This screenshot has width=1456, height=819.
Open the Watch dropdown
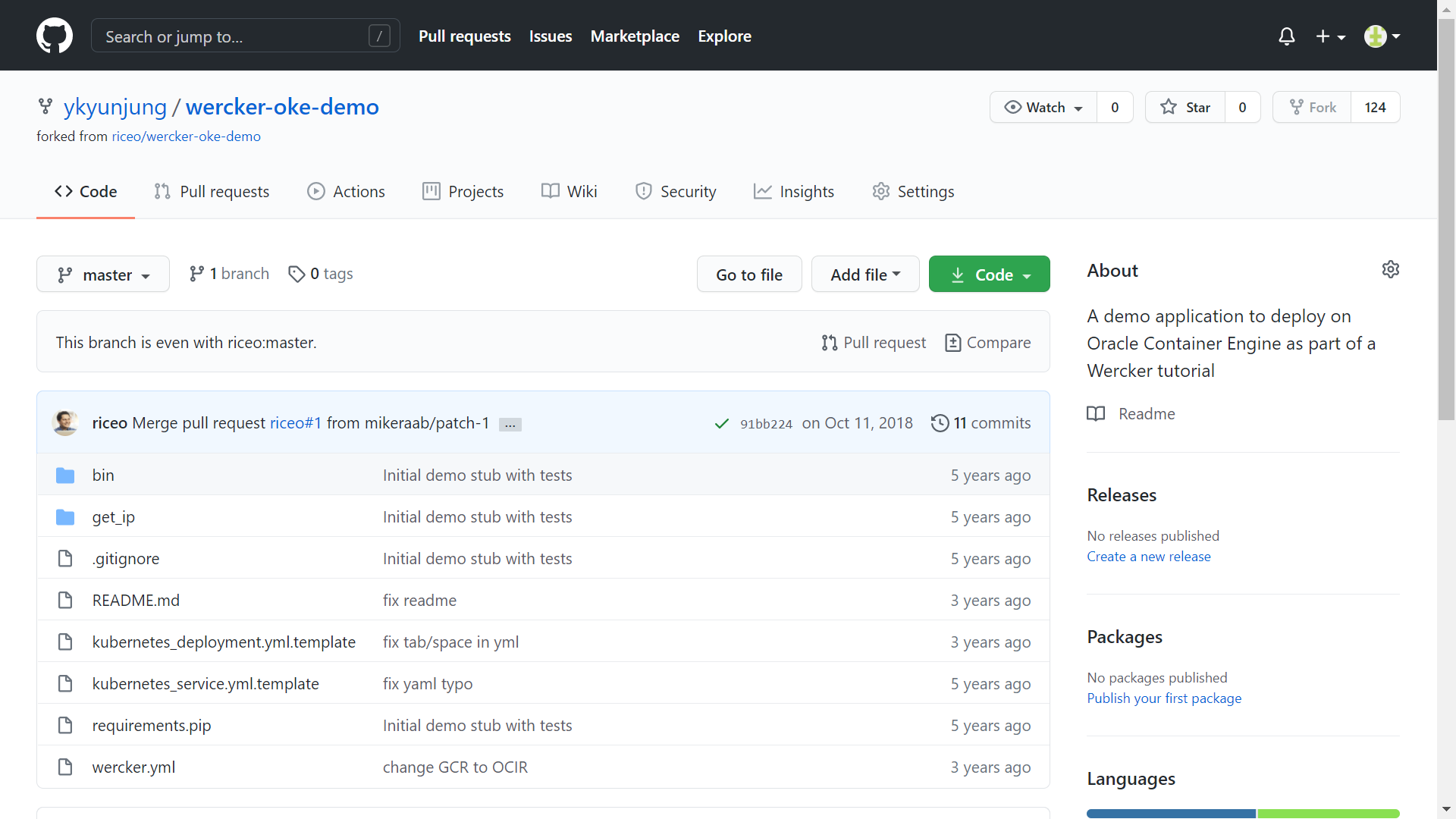(1043, 107)
